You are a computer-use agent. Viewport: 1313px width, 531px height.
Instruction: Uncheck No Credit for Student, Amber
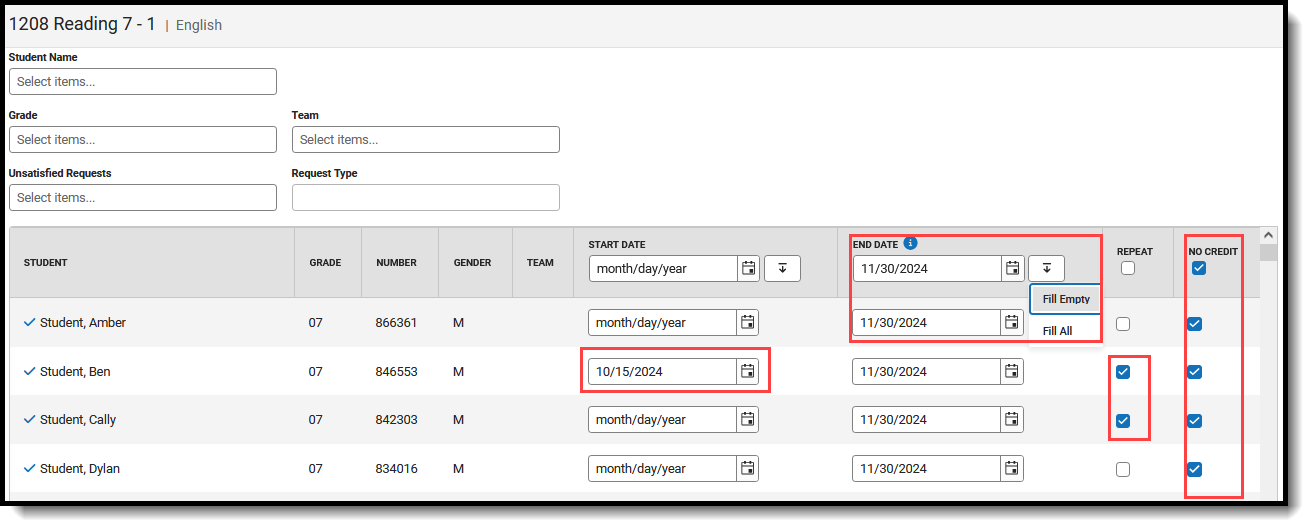[x=1194, y=323]
